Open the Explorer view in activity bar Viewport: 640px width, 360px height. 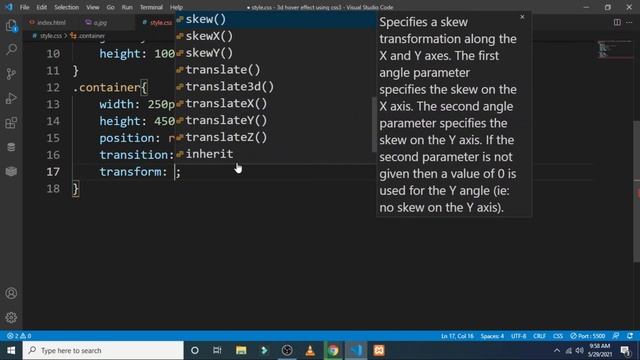pyautogui.click(x=11, y=26)
